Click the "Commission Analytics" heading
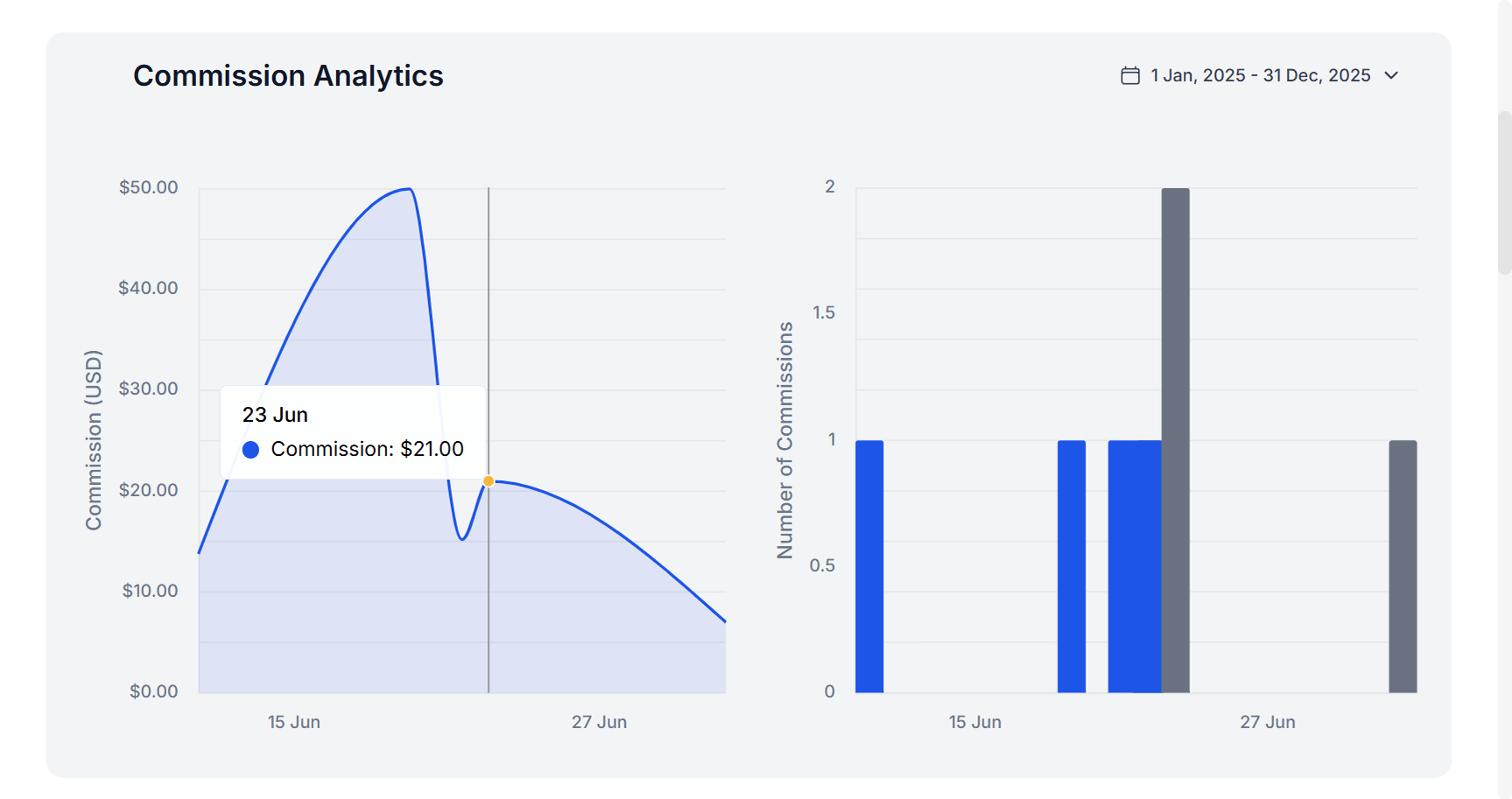Screen dimensions: 1512x799 288,76
